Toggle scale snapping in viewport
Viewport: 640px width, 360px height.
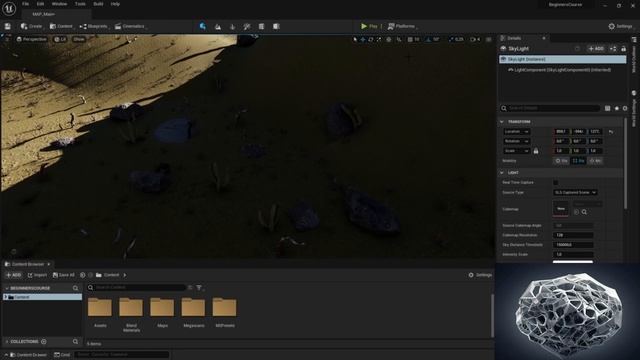[x=451, y=40]
